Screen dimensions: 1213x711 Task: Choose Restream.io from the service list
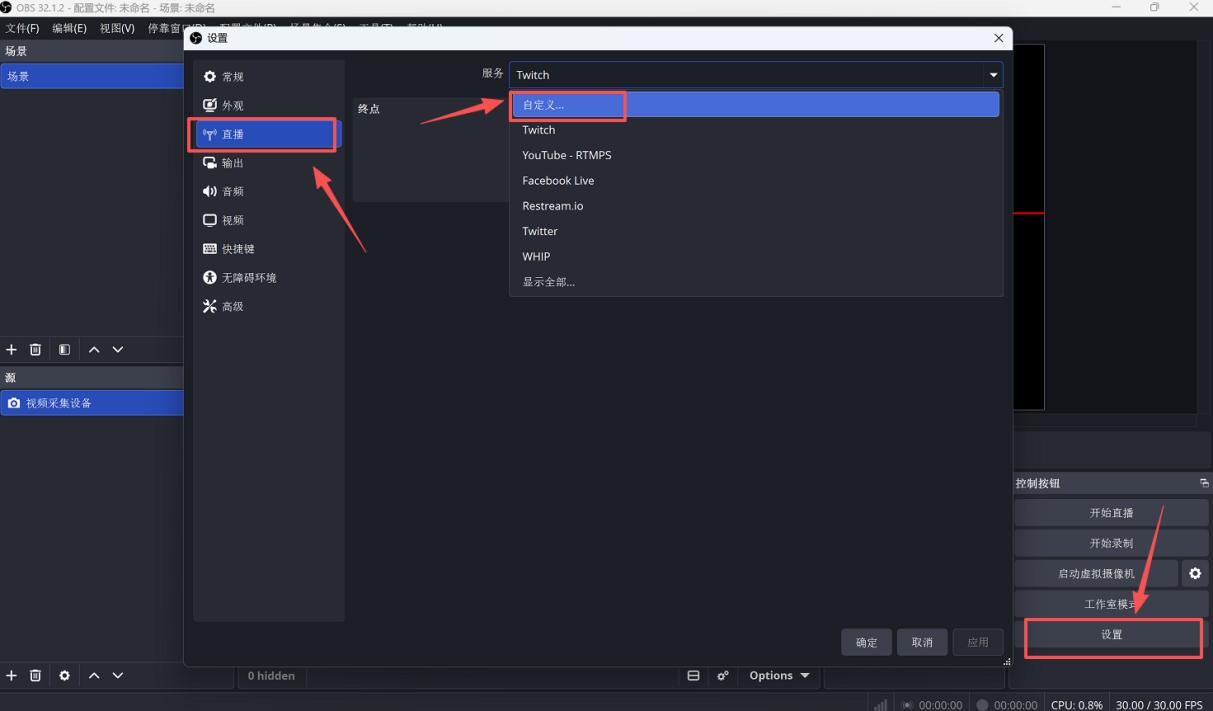[x=755, y=206]
